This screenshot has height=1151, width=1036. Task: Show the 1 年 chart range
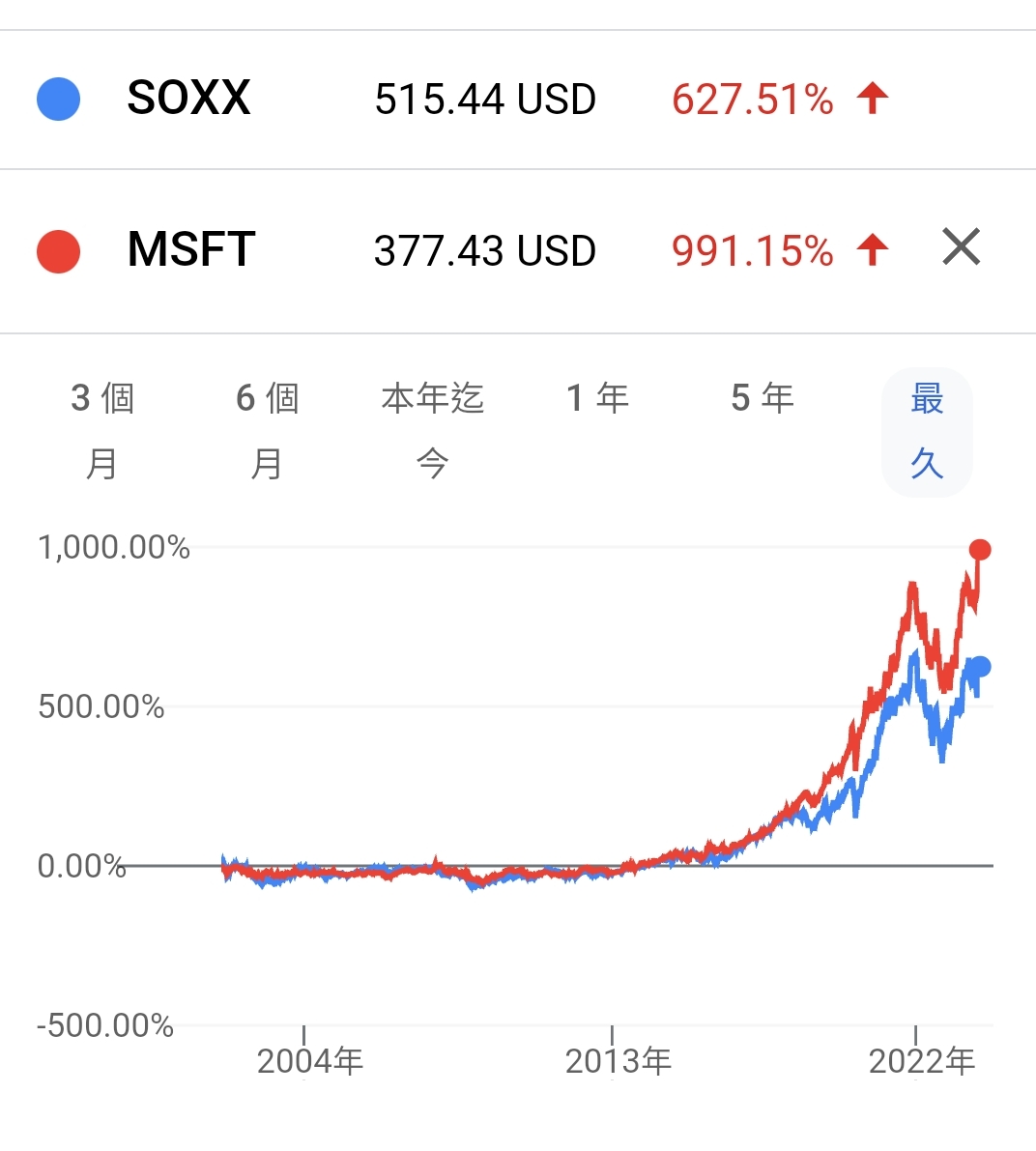click(x=597, y=398)
